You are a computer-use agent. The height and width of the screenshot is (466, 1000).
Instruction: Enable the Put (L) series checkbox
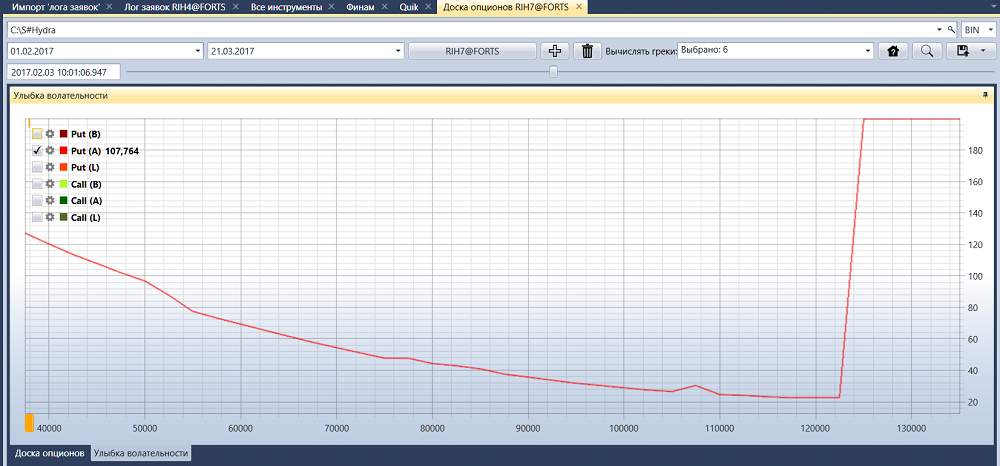[x=37, y=167]
